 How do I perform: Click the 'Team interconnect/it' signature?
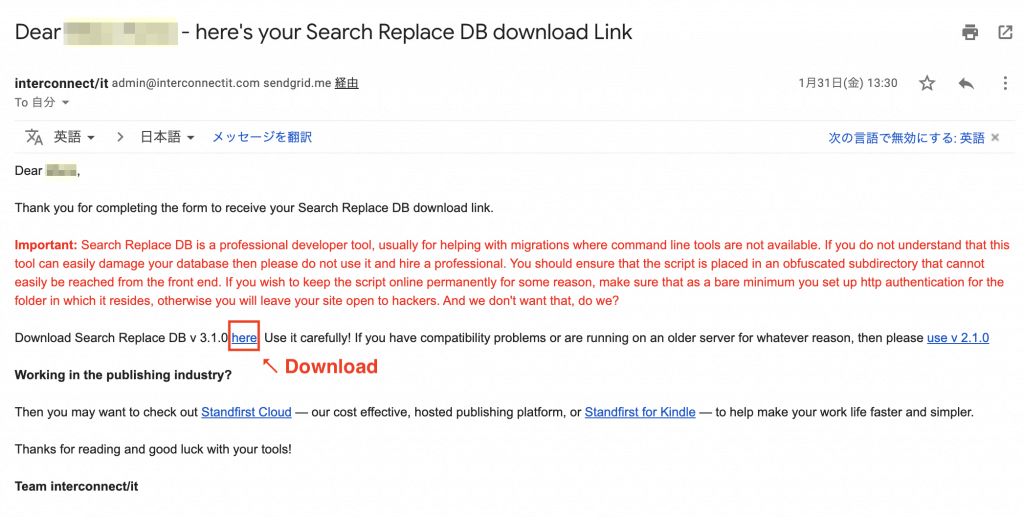coord(76,486)
